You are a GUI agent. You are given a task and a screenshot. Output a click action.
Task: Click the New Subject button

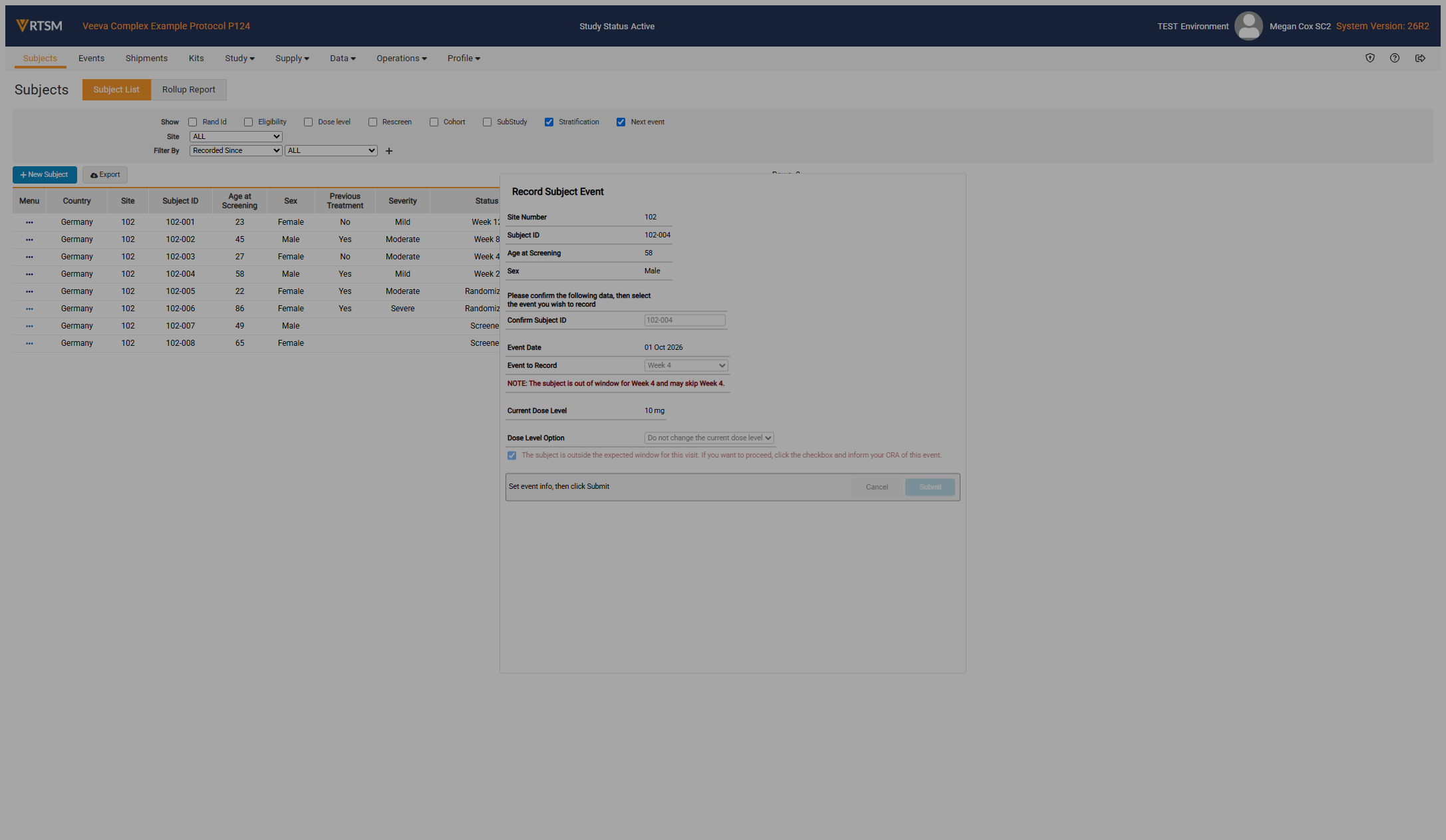[x=45, y=175]
